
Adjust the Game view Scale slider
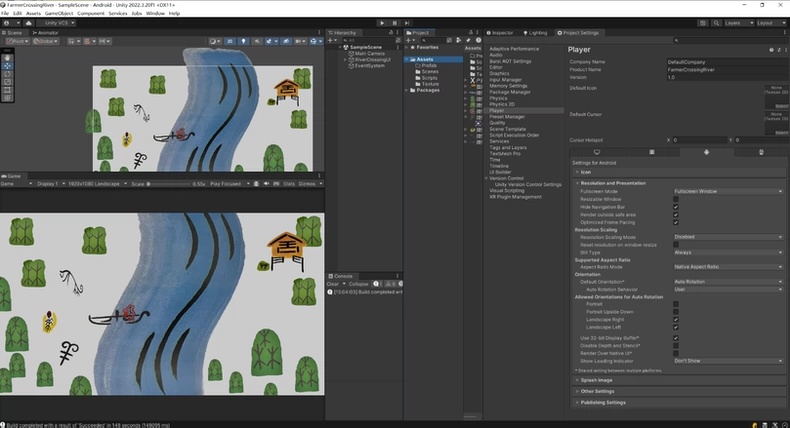(168, 184)
